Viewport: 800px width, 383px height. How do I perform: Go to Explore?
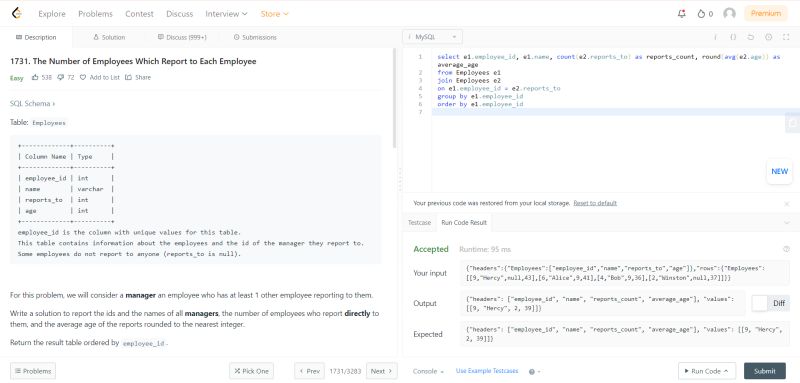click(52, 14)
